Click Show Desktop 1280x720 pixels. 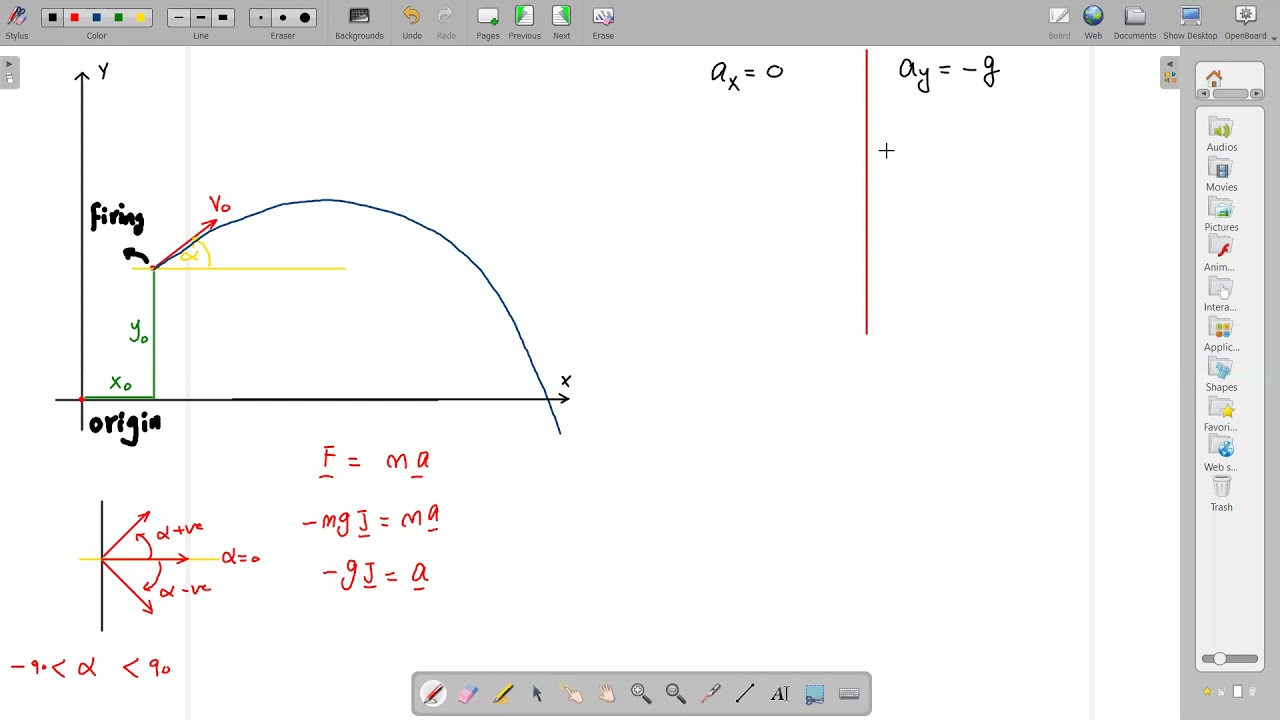(1190, 22)
